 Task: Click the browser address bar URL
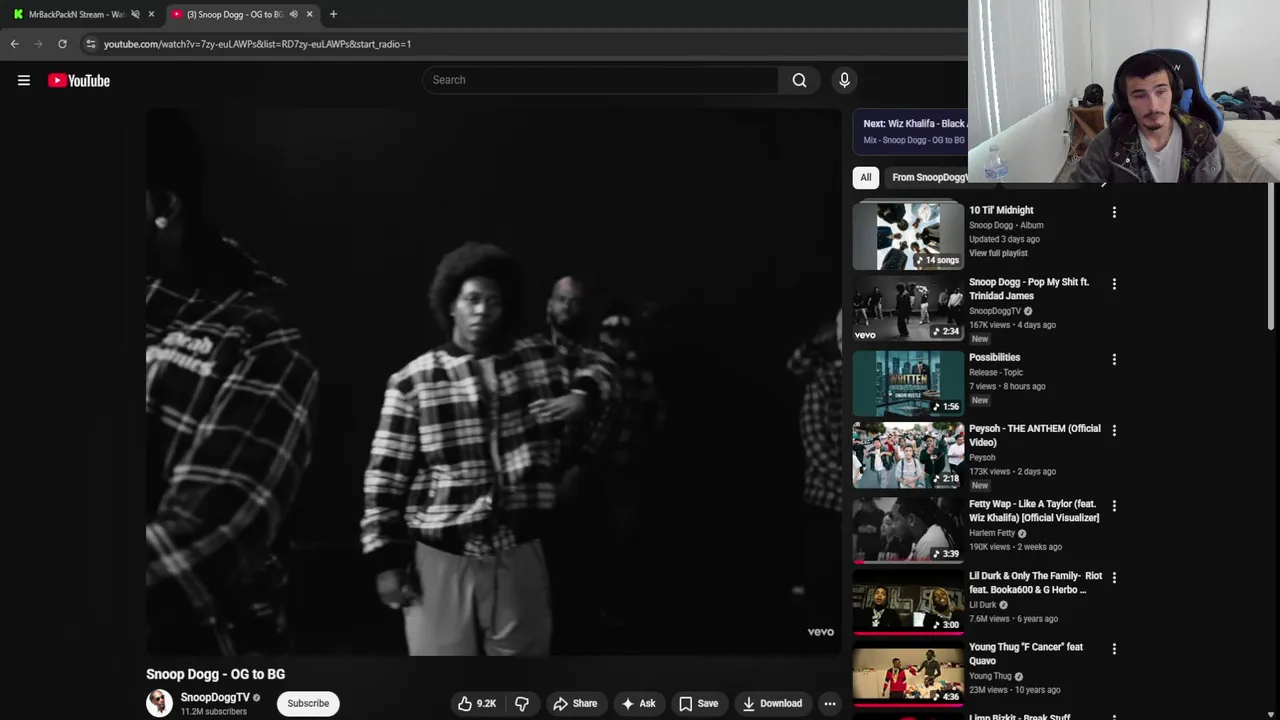[x=257, y=44]
